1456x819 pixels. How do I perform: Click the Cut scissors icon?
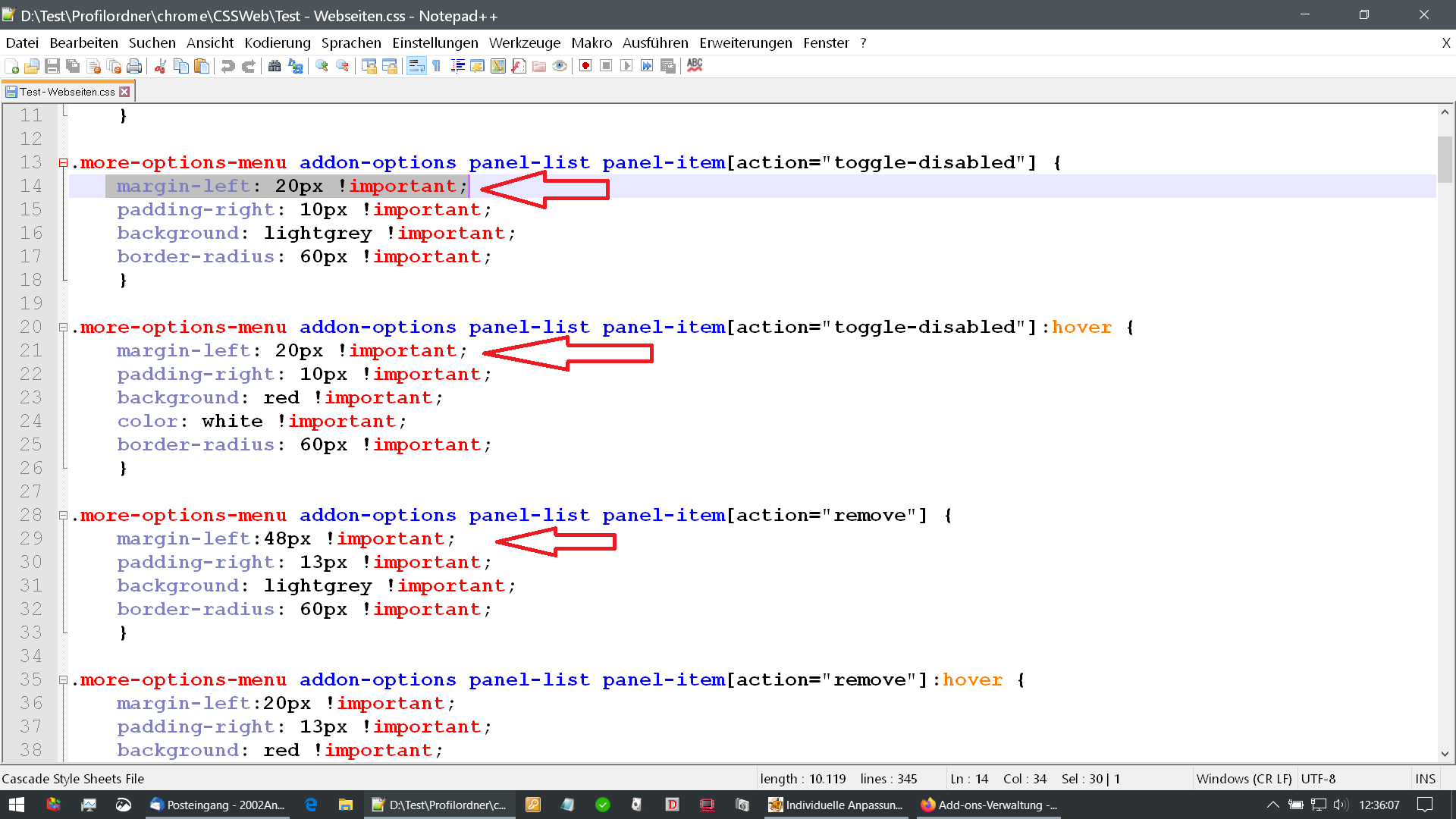(x=160, y=66)
